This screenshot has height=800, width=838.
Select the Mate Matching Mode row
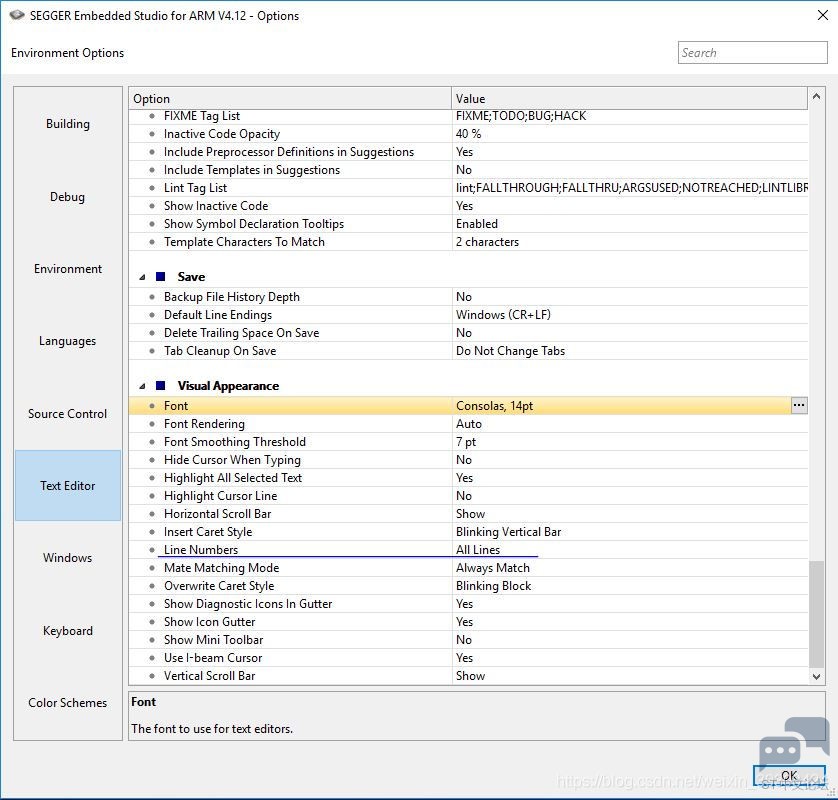468,568
